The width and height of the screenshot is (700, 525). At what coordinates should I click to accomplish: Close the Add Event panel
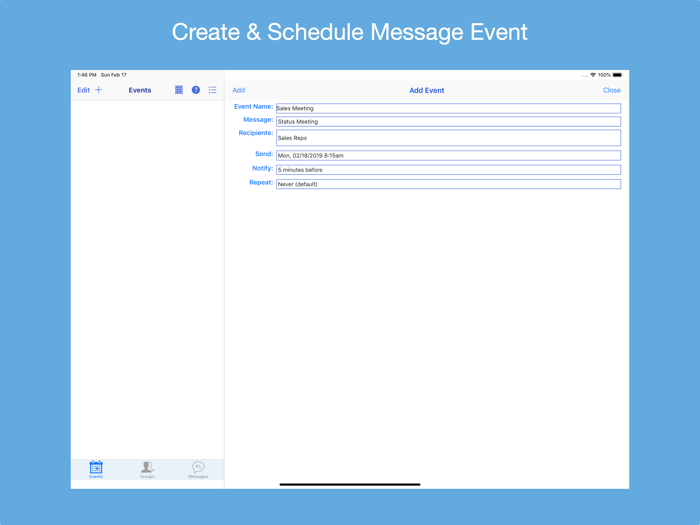(x=612, y=90)
